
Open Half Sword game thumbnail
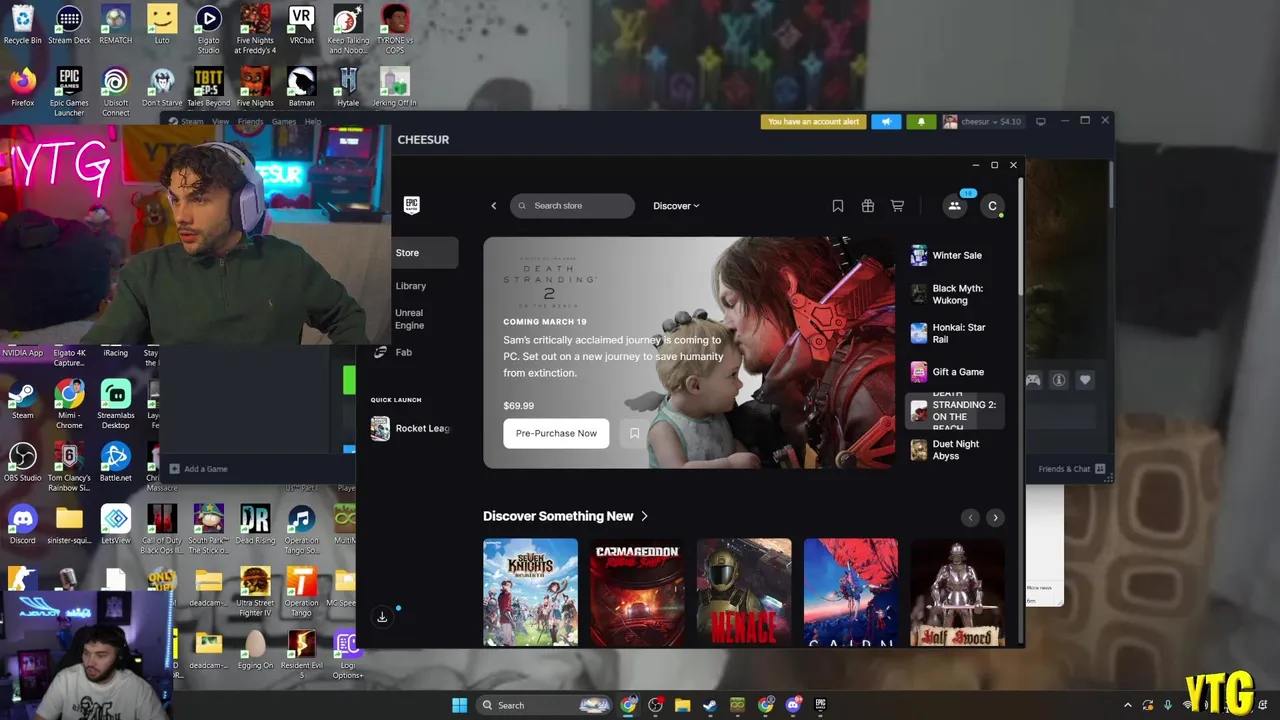click(957, 592)
